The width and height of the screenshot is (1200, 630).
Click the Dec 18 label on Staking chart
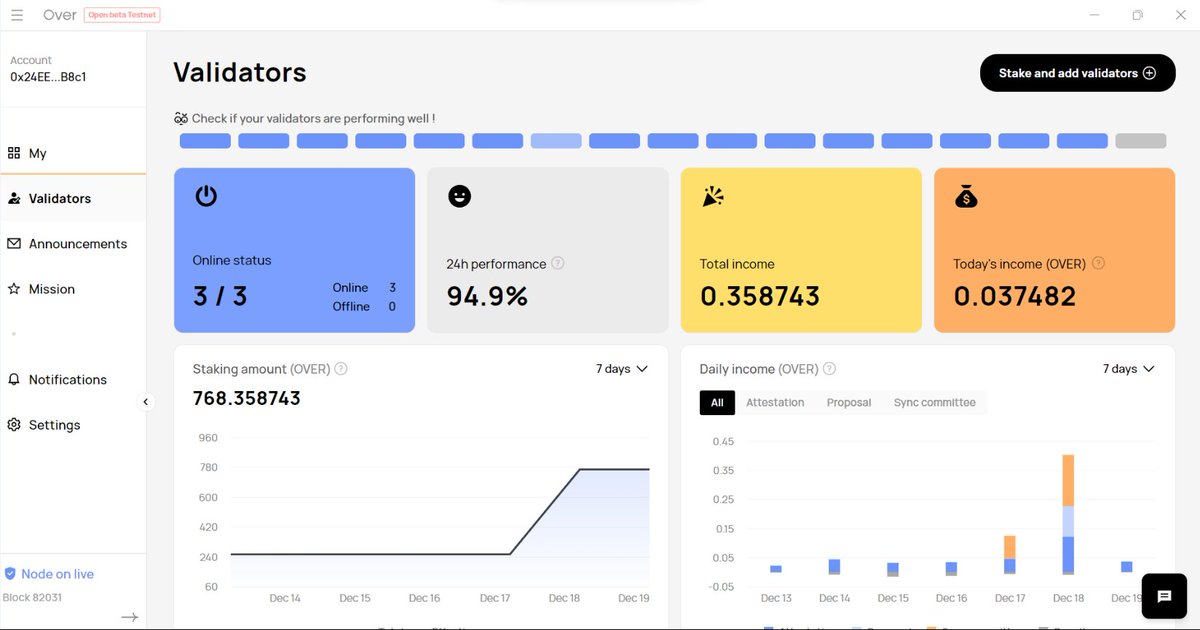(x=564, y=598)
